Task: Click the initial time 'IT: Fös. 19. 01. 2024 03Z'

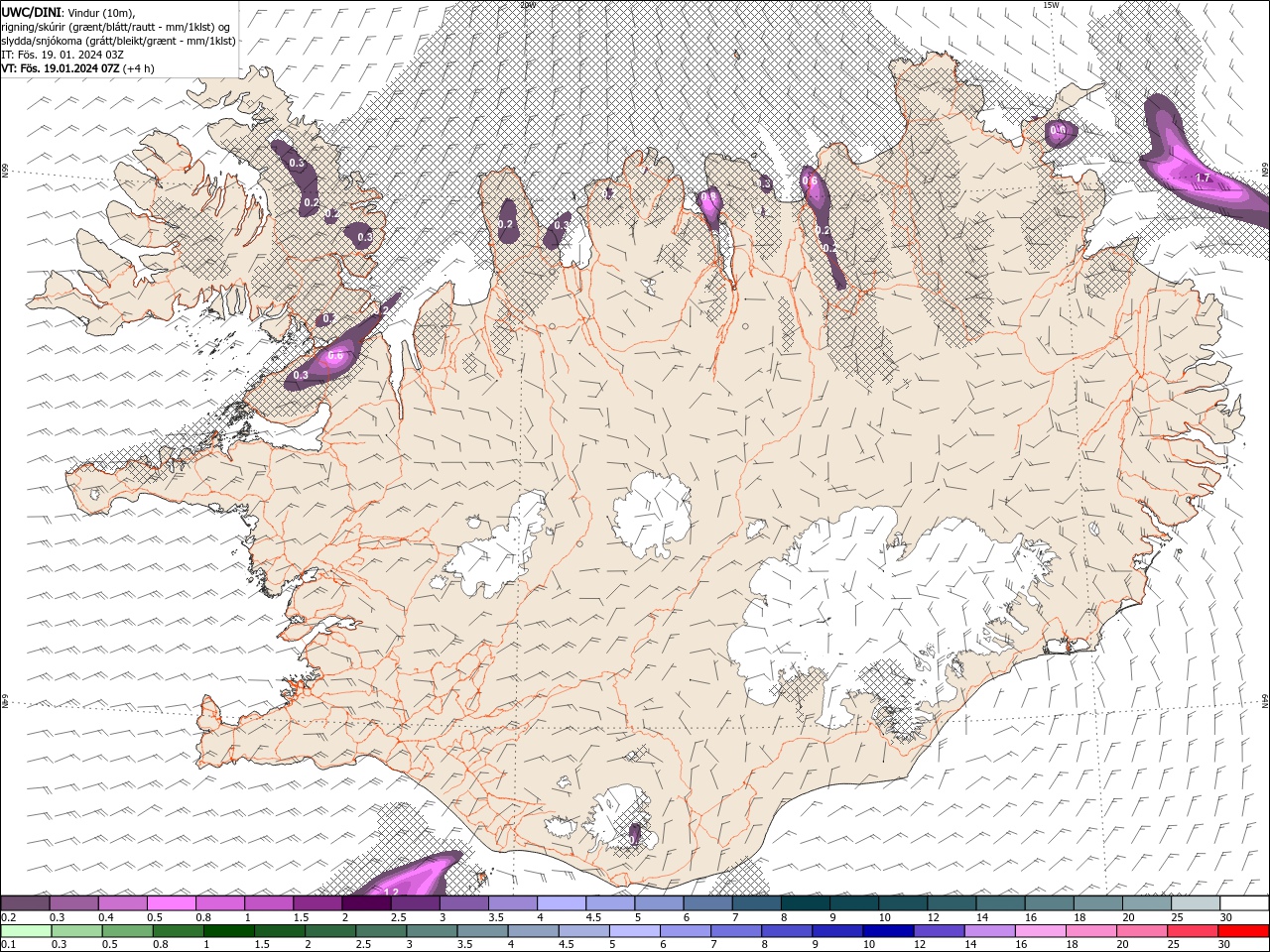Action: click(63, 55)
